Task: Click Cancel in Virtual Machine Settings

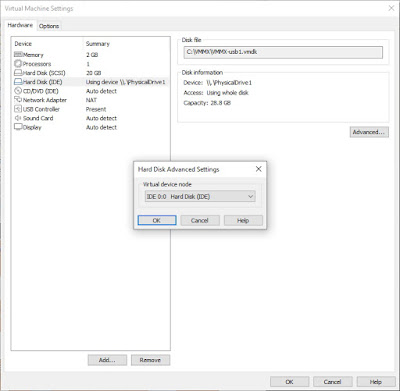Action: 332,382
